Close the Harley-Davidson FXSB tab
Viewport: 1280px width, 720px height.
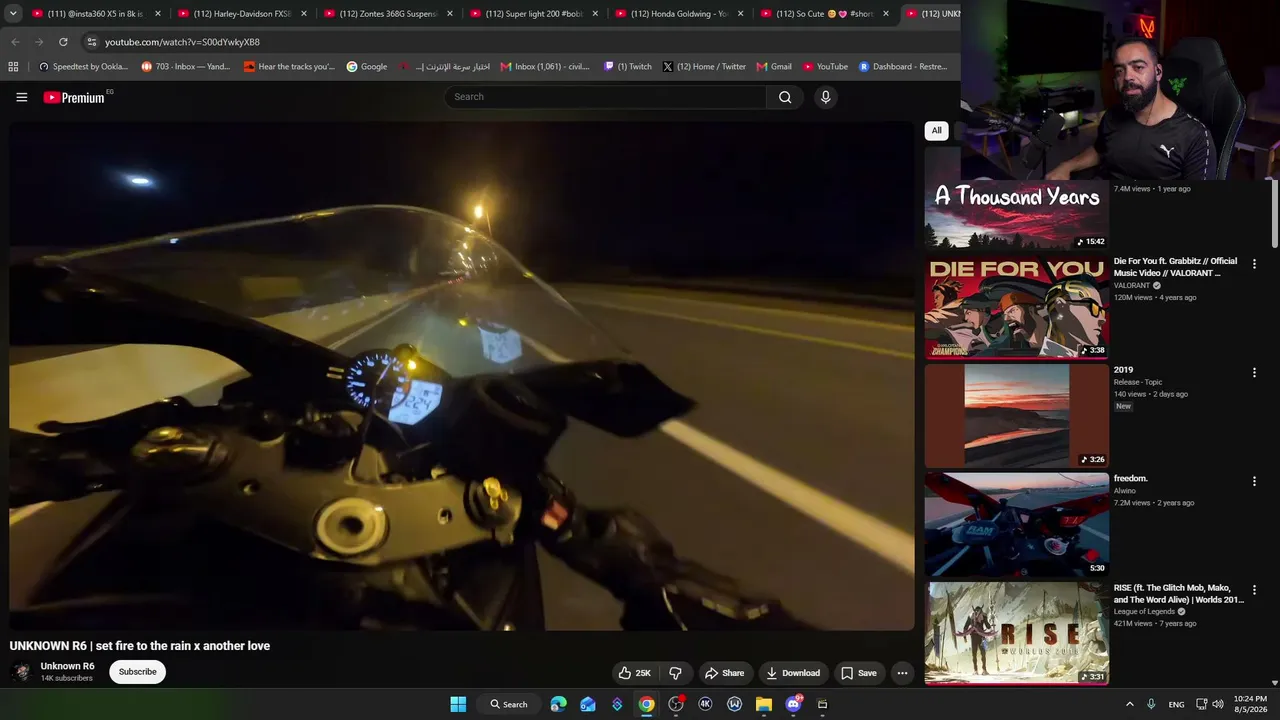tap(304, 14)
